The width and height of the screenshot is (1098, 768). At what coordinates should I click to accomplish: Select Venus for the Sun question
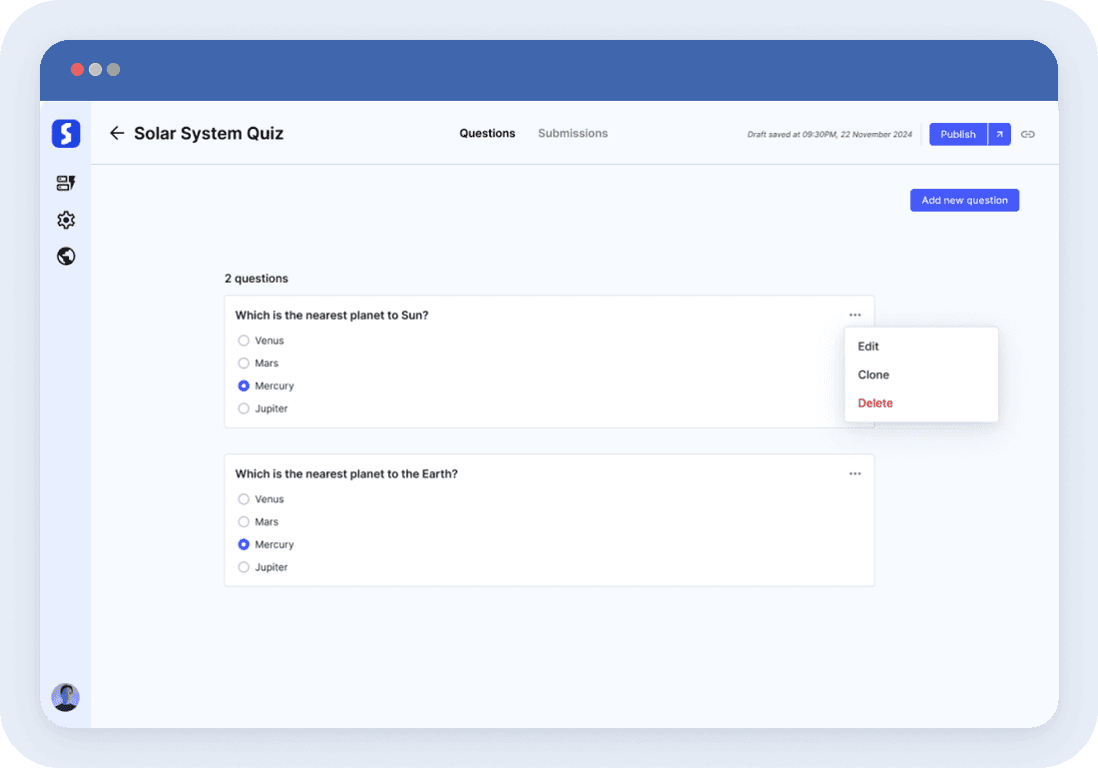click(244, 341)
